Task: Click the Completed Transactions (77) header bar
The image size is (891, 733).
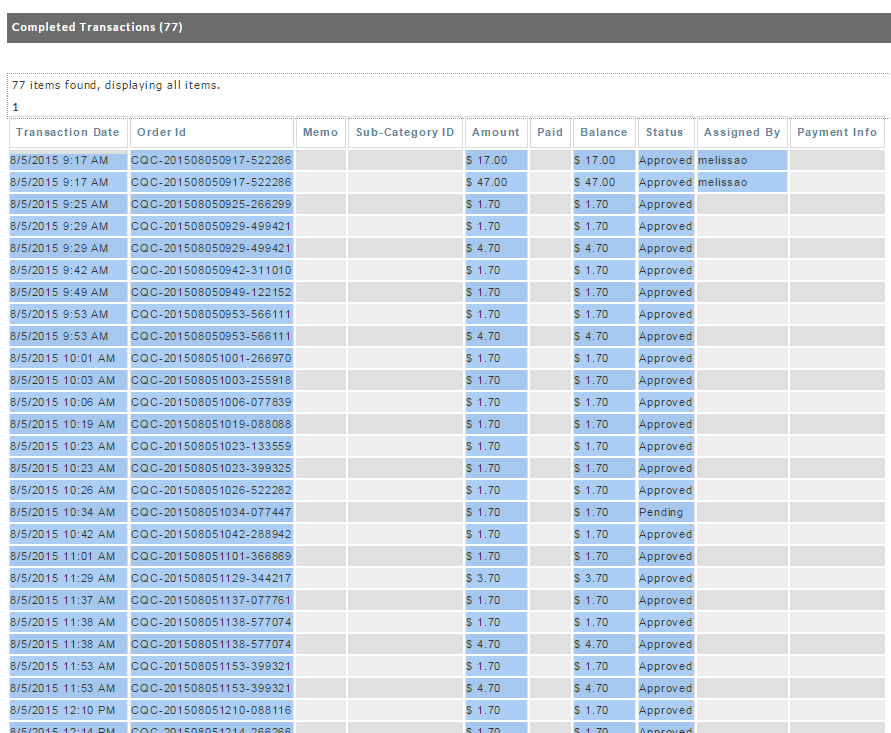Action: click(x=449, y=27)
